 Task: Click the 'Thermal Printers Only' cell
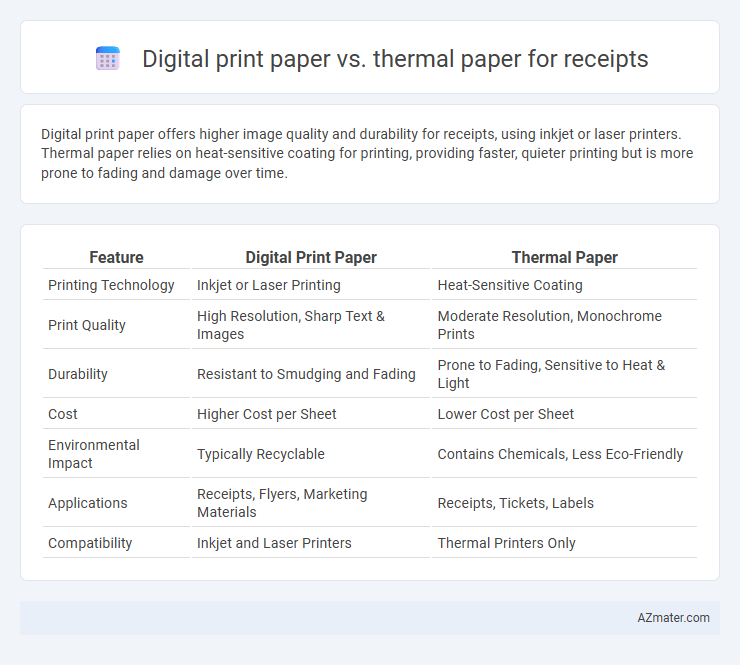(x=506, y=543)
